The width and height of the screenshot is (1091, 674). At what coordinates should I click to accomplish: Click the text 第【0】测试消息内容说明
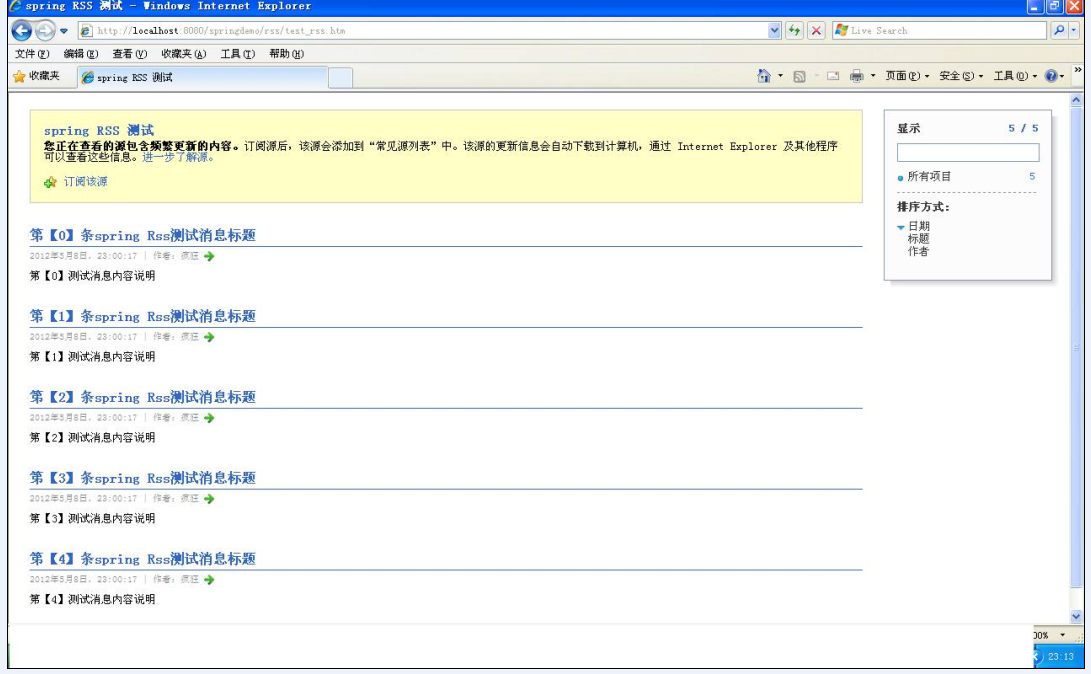point(93,276)
